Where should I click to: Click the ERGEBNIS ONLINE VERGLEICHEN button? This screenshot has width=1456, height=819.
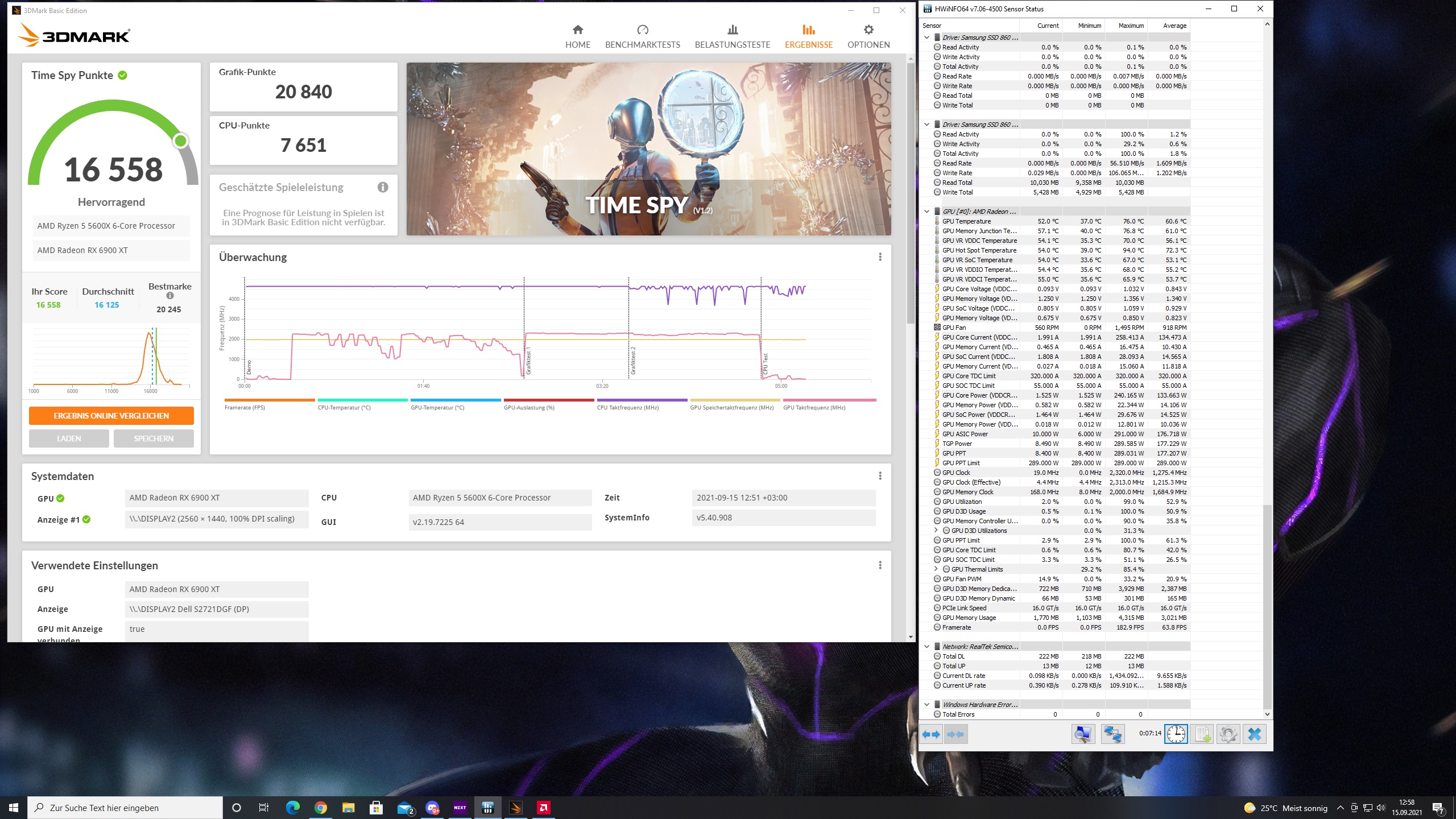[x=111, y=416]
